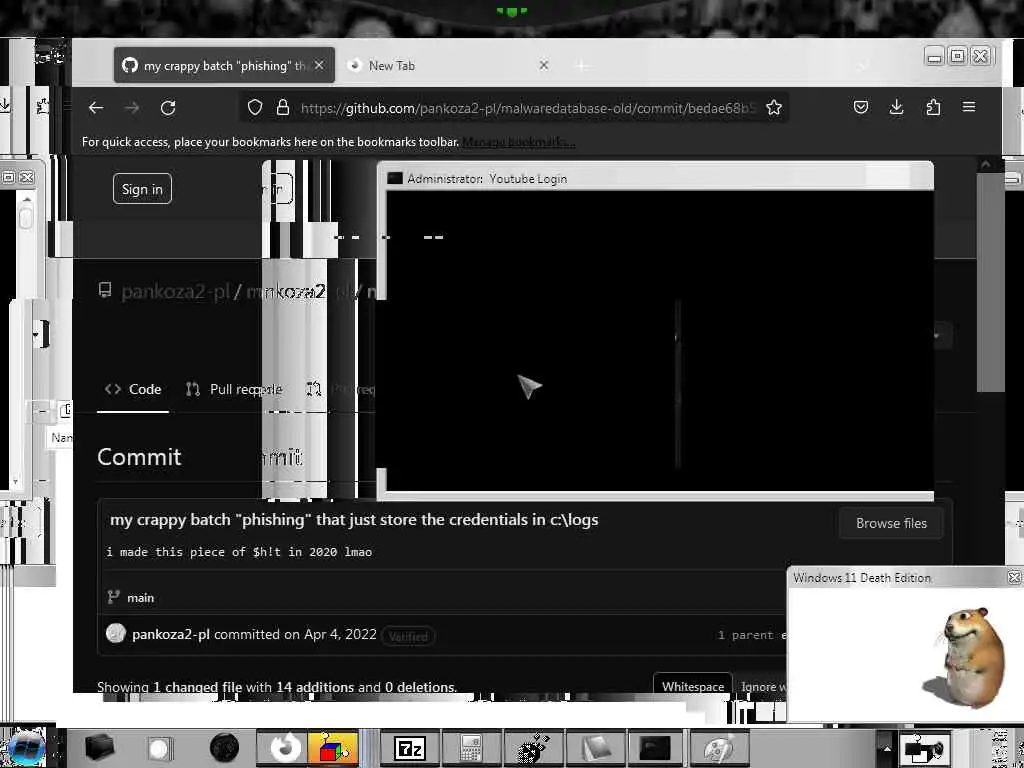Click 'i made this piece' commit description
Screen dimensions: 1024x768
[239, 552]
